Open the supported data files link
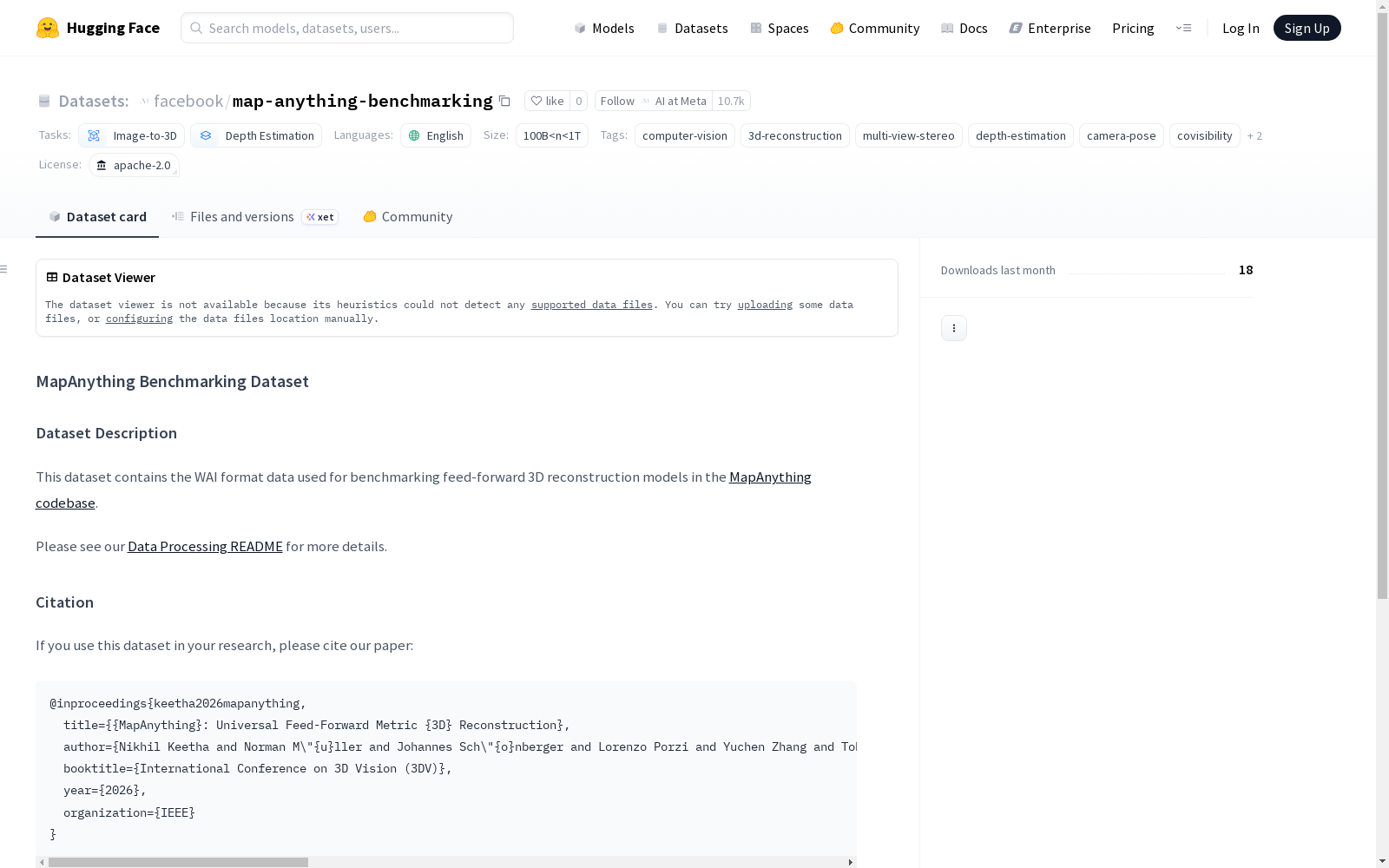This screenshot has height=868, width=1389. [x=592, y=305]
